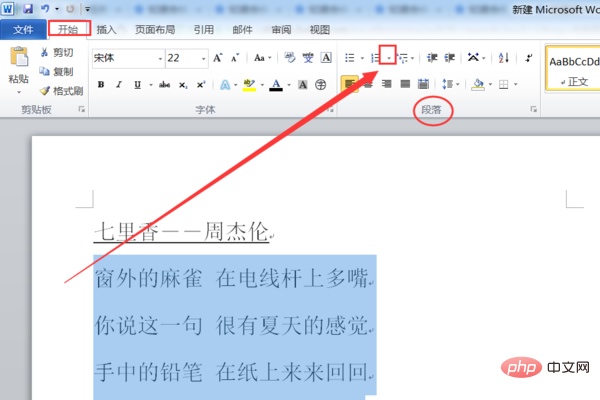Open the numbering list dropdown arrow

(389, 59)
